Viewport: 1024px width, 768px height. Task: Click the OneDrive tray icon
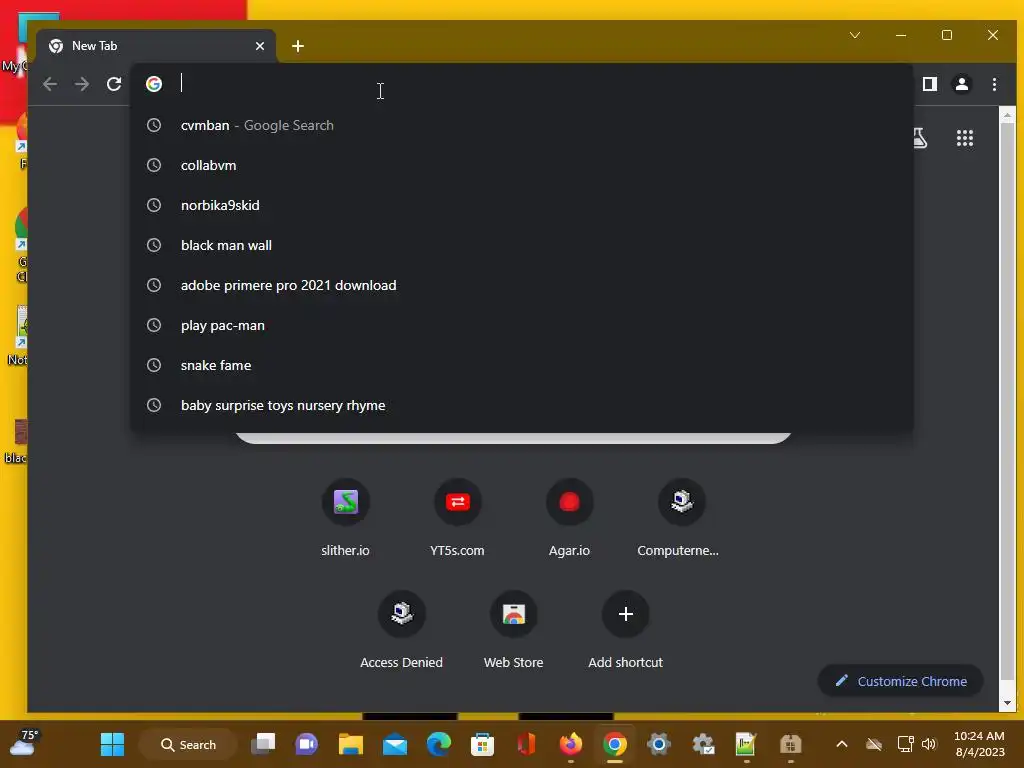click(874, 744)
